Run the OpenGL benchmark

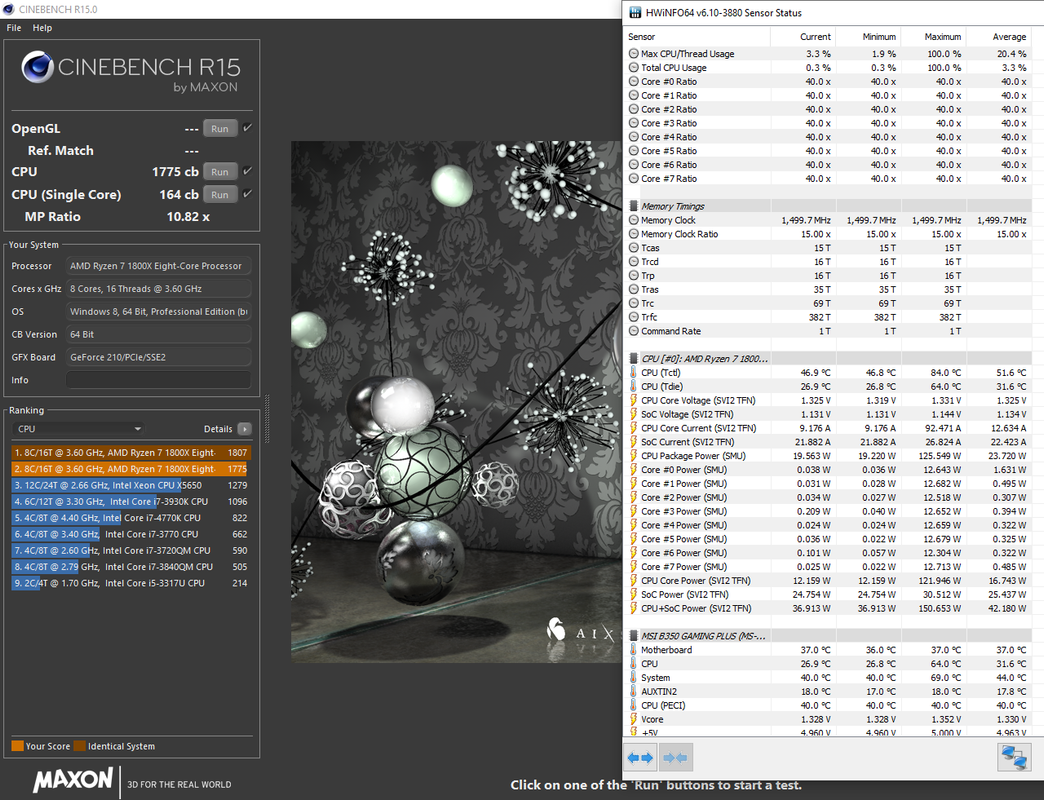pos(220,128)
